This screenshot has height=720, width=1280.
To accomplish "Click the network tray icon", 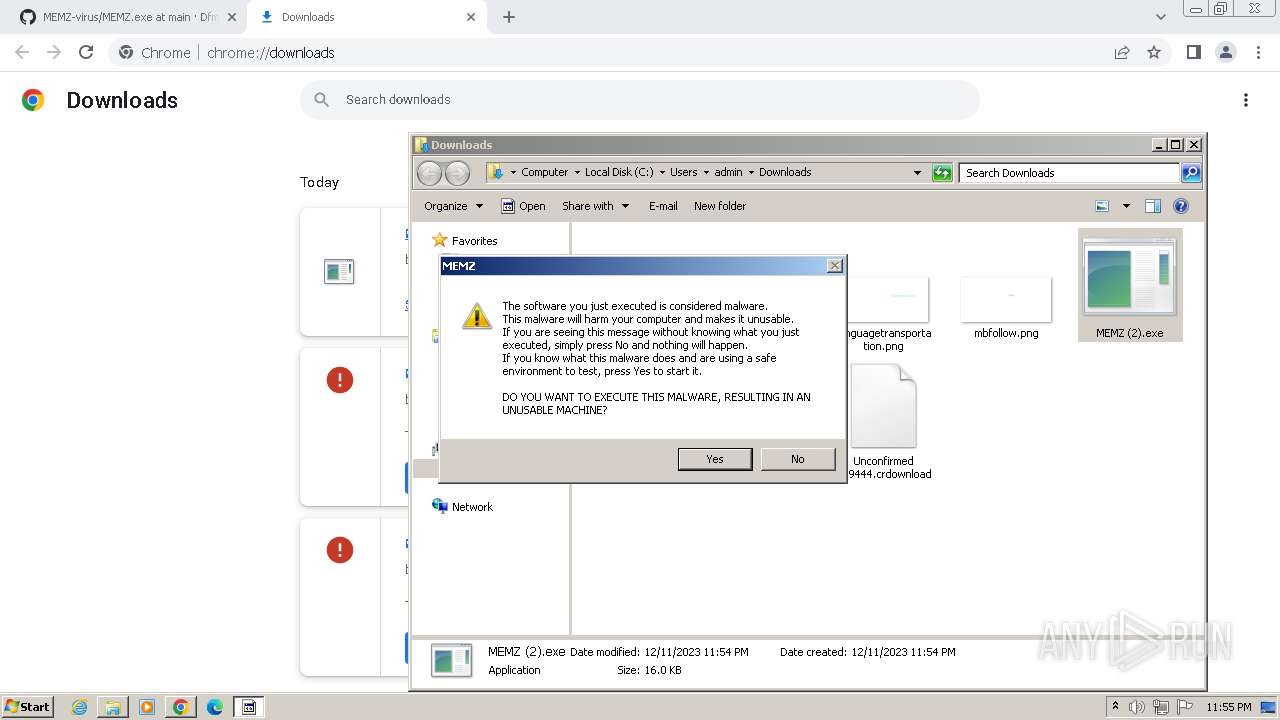I will [1161, 707].
